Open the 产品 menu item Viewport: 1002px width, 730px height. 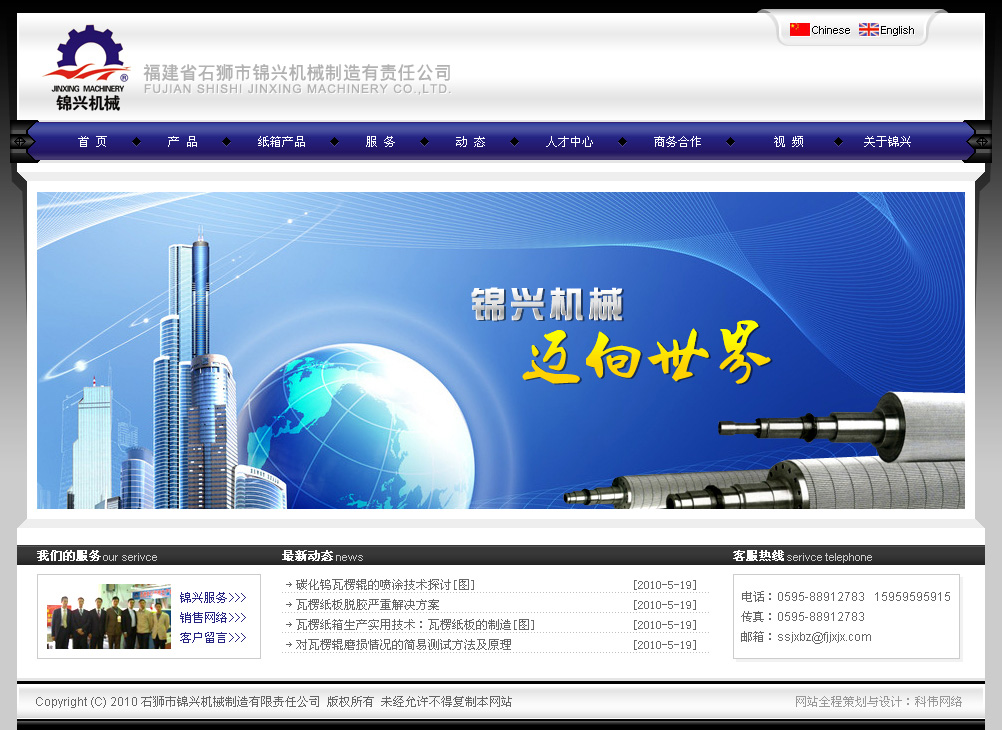point(182,142)
